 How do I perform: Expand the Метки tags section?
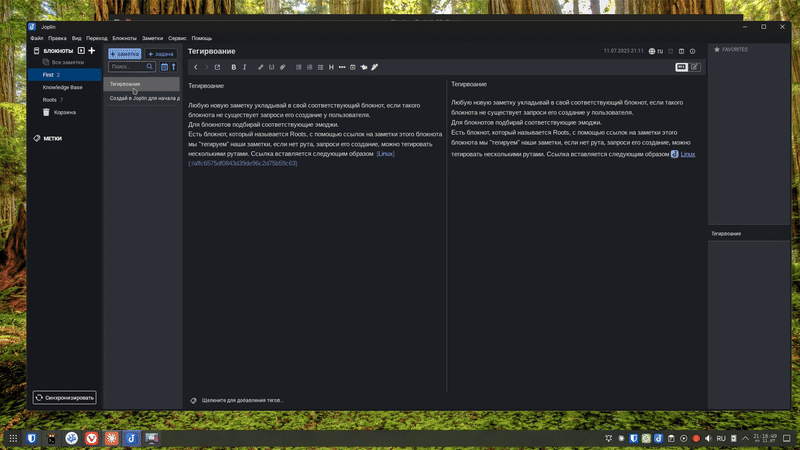click(47, 138)
